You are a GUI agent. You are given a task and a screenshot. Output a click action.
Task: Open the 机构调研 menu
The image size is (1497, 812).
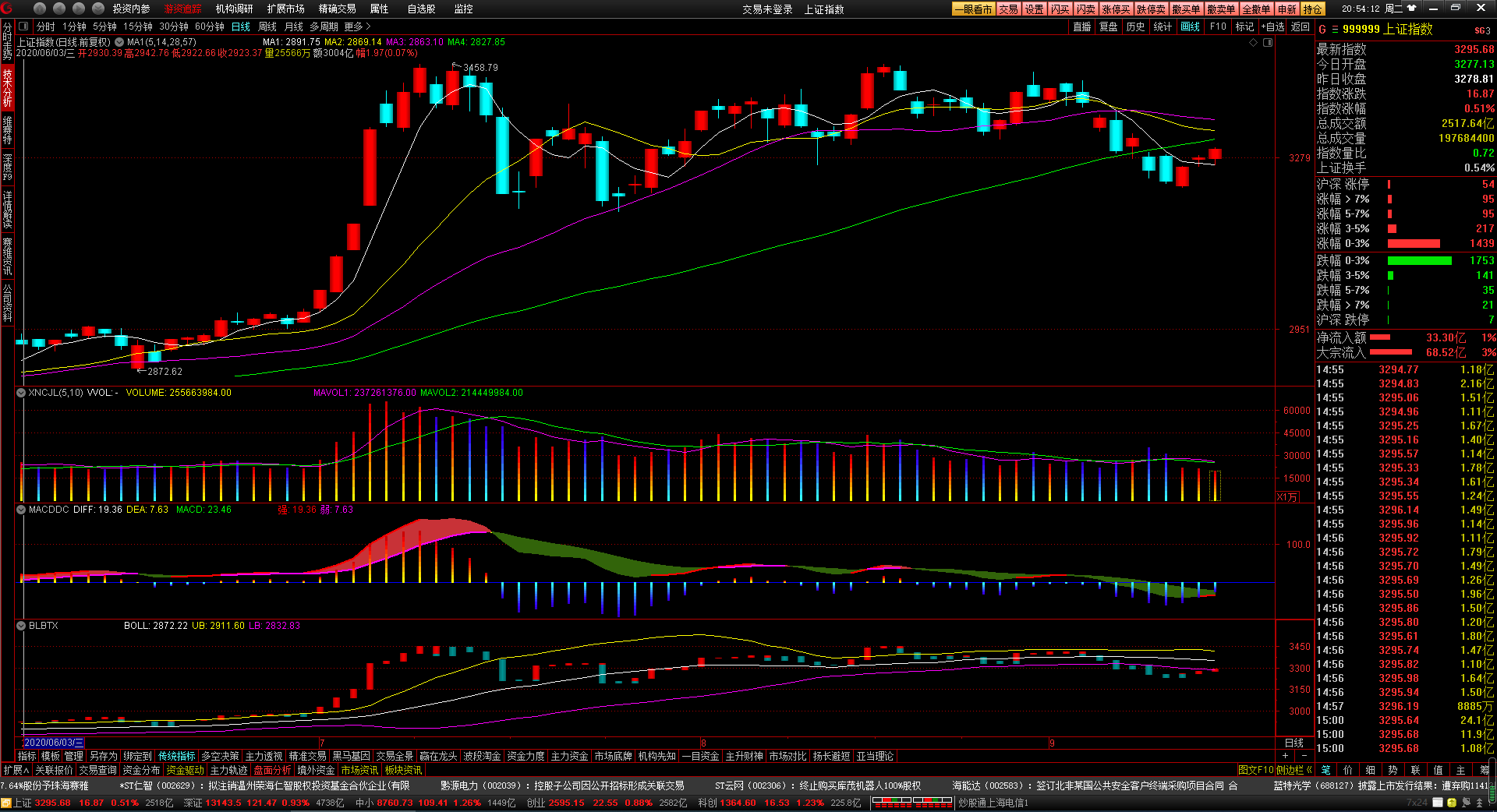(234, 9)
